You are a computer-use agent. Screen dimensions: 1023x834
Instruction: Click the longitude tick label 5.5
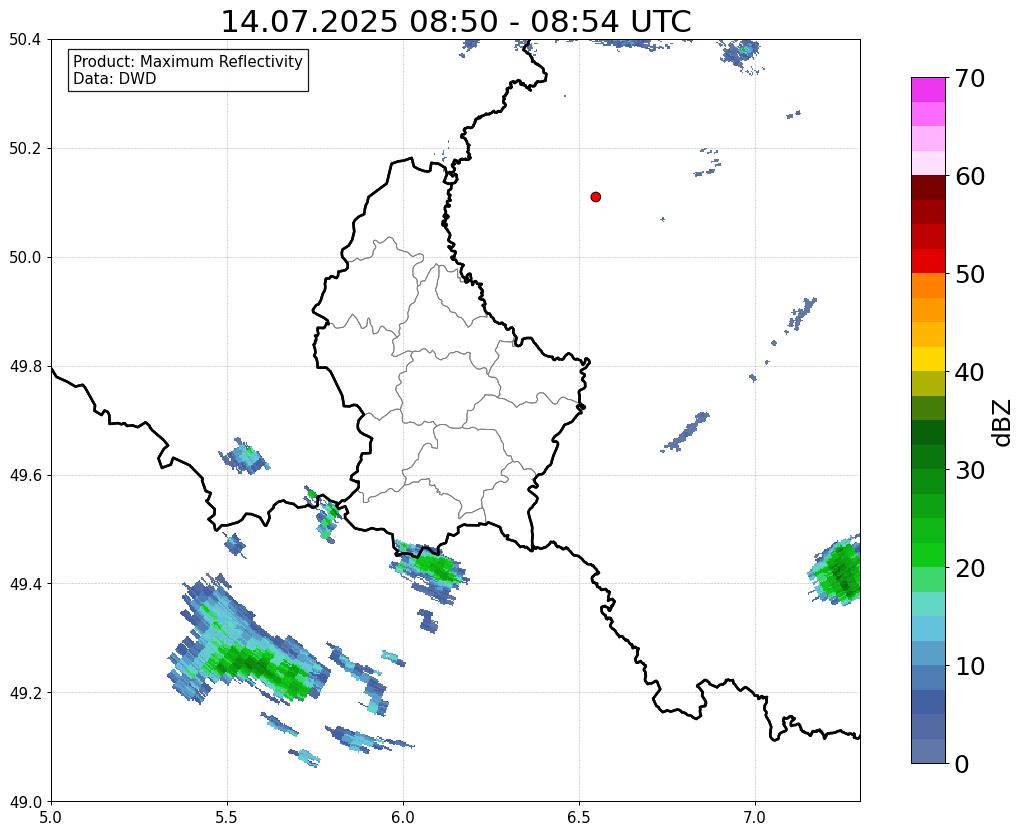click(227, 817)
